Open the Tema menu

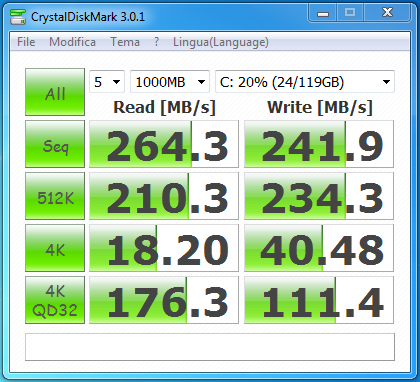coord(125,42)
